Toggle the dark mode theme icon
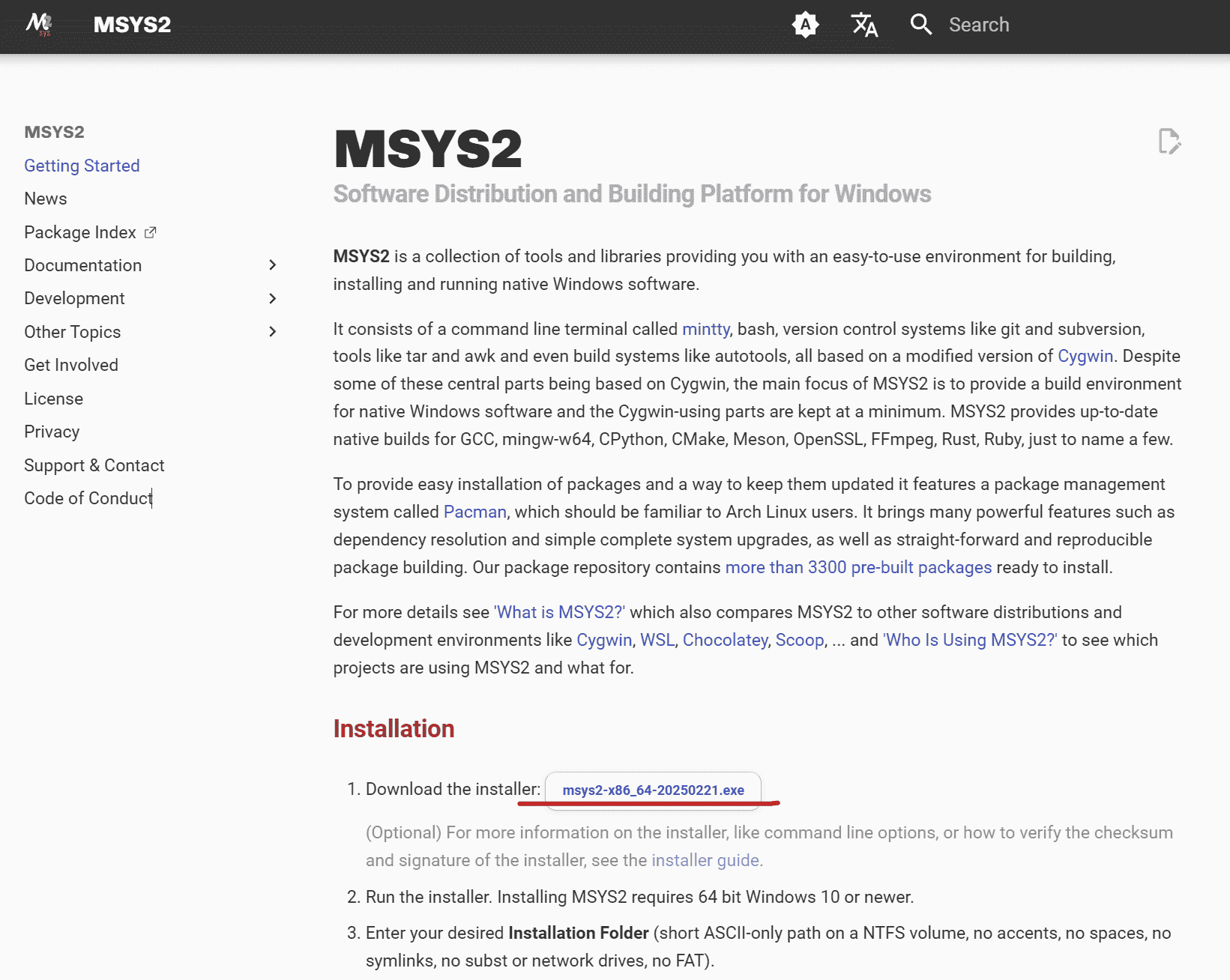 point(805,25)
